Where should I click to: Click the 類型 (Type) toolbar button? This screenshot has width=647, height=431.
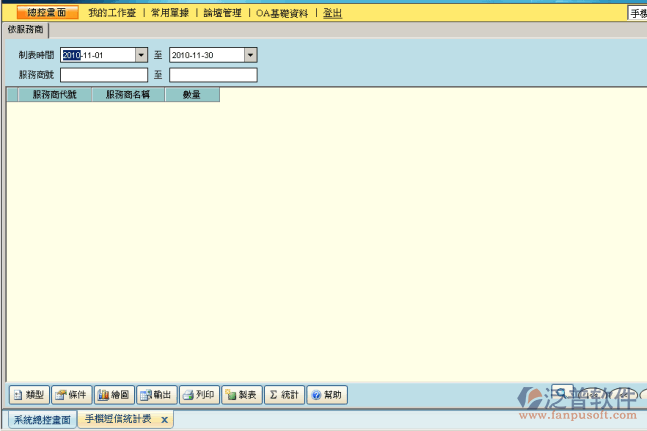point(29,395)
